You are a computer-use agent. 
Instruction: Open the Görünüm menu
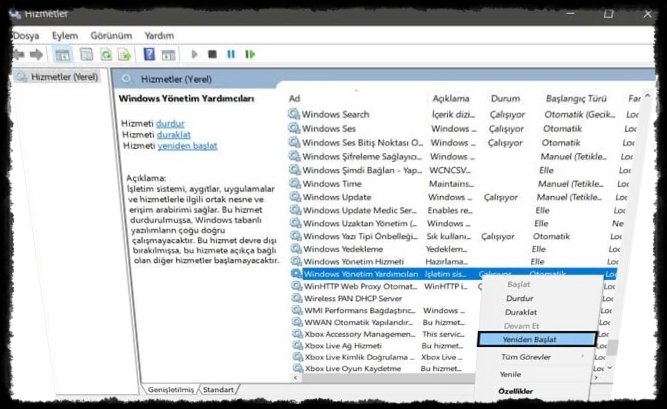pyautogui.click(x=111, y=36)
